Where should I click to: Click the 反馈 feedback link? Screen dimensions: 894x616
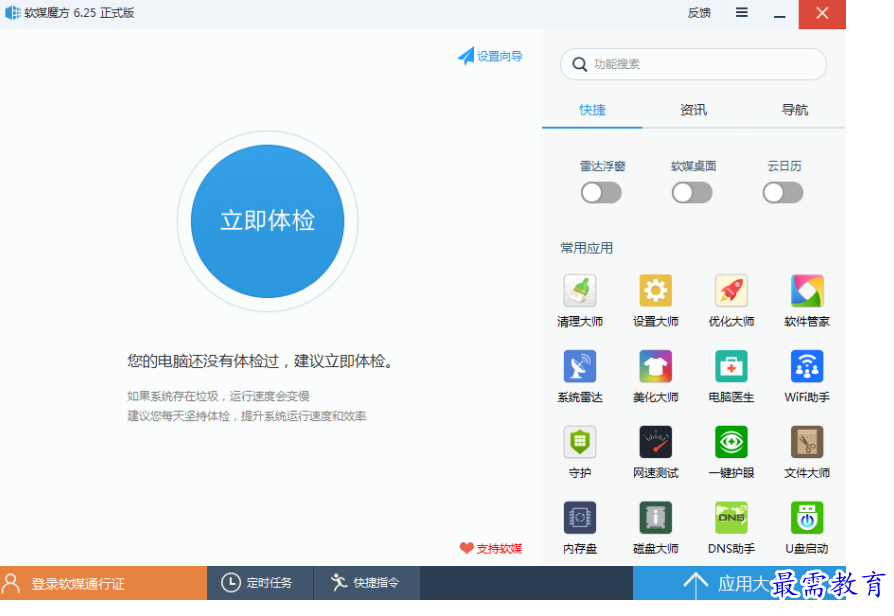coord(699,13)
